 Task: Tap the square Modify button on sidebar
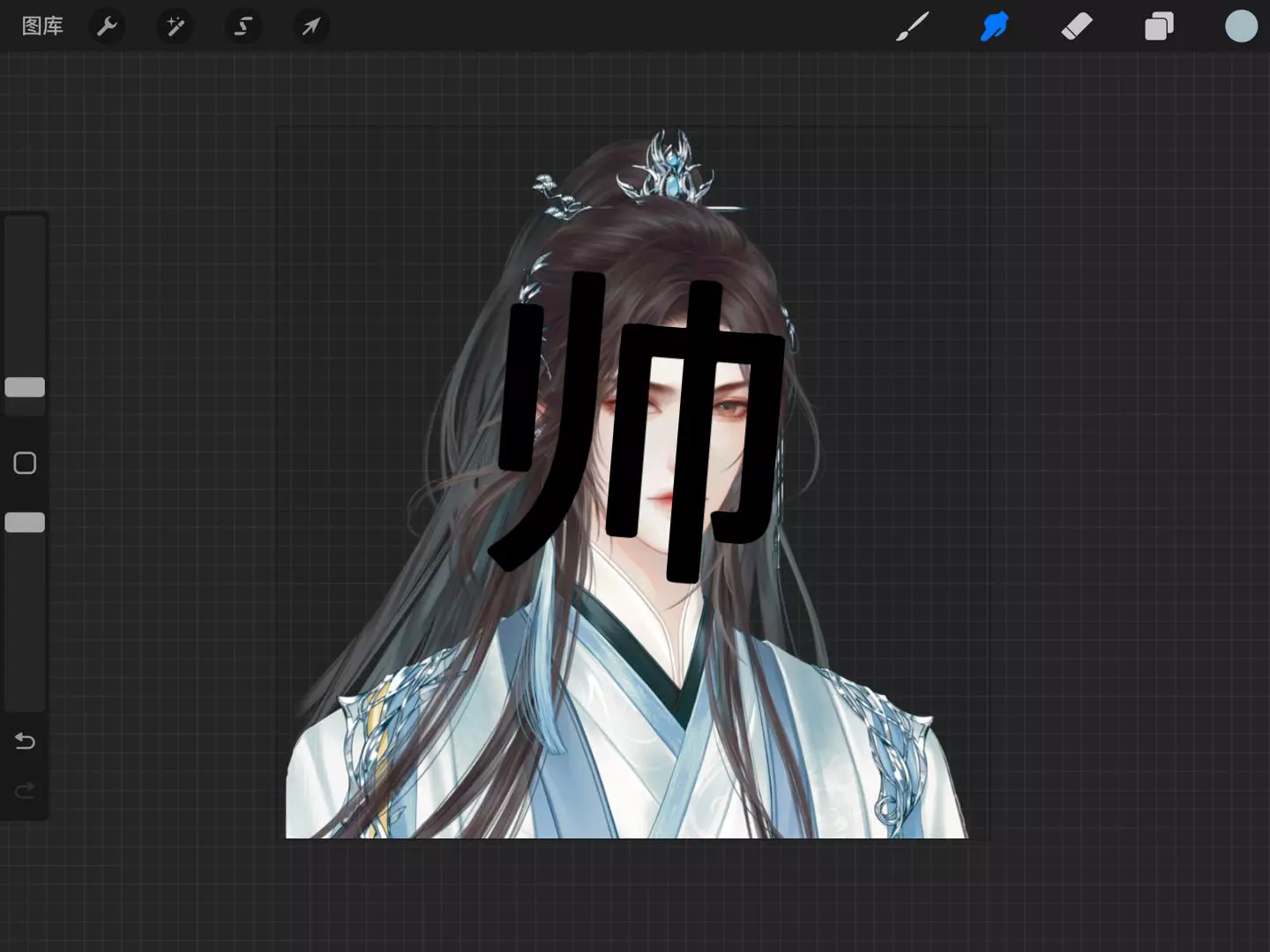point(25,463)
